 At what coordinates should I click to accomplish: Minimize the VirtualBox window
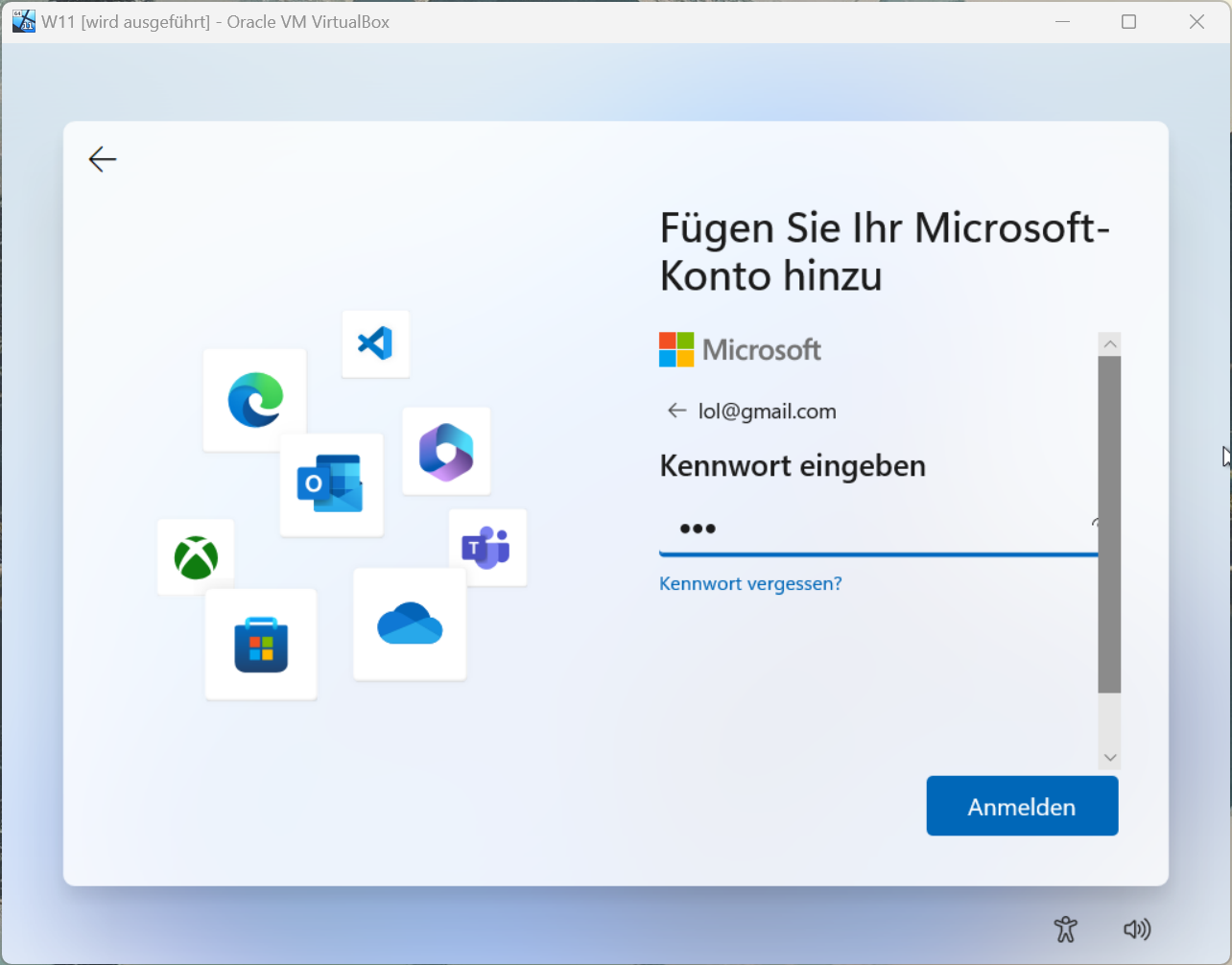1062,21
